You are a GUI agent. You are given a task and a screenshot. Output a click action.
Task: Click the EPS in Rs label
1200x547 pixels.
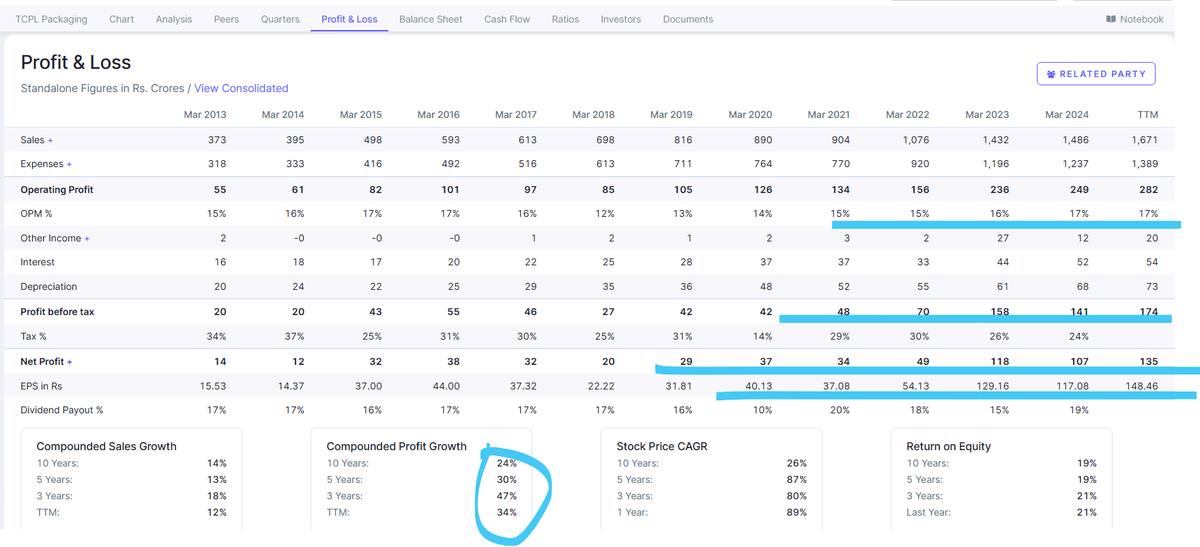click(41, 385)
